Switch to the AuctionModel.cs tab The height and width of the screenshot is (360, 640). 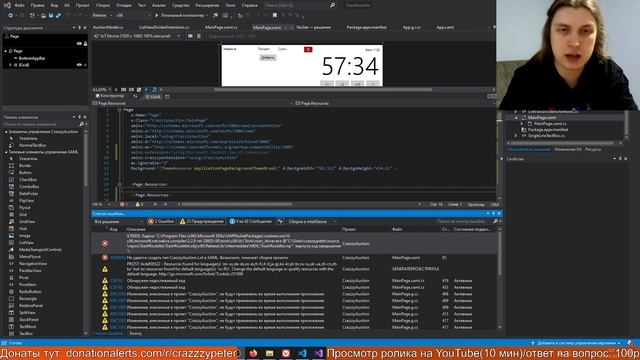[x=108, y=27]
